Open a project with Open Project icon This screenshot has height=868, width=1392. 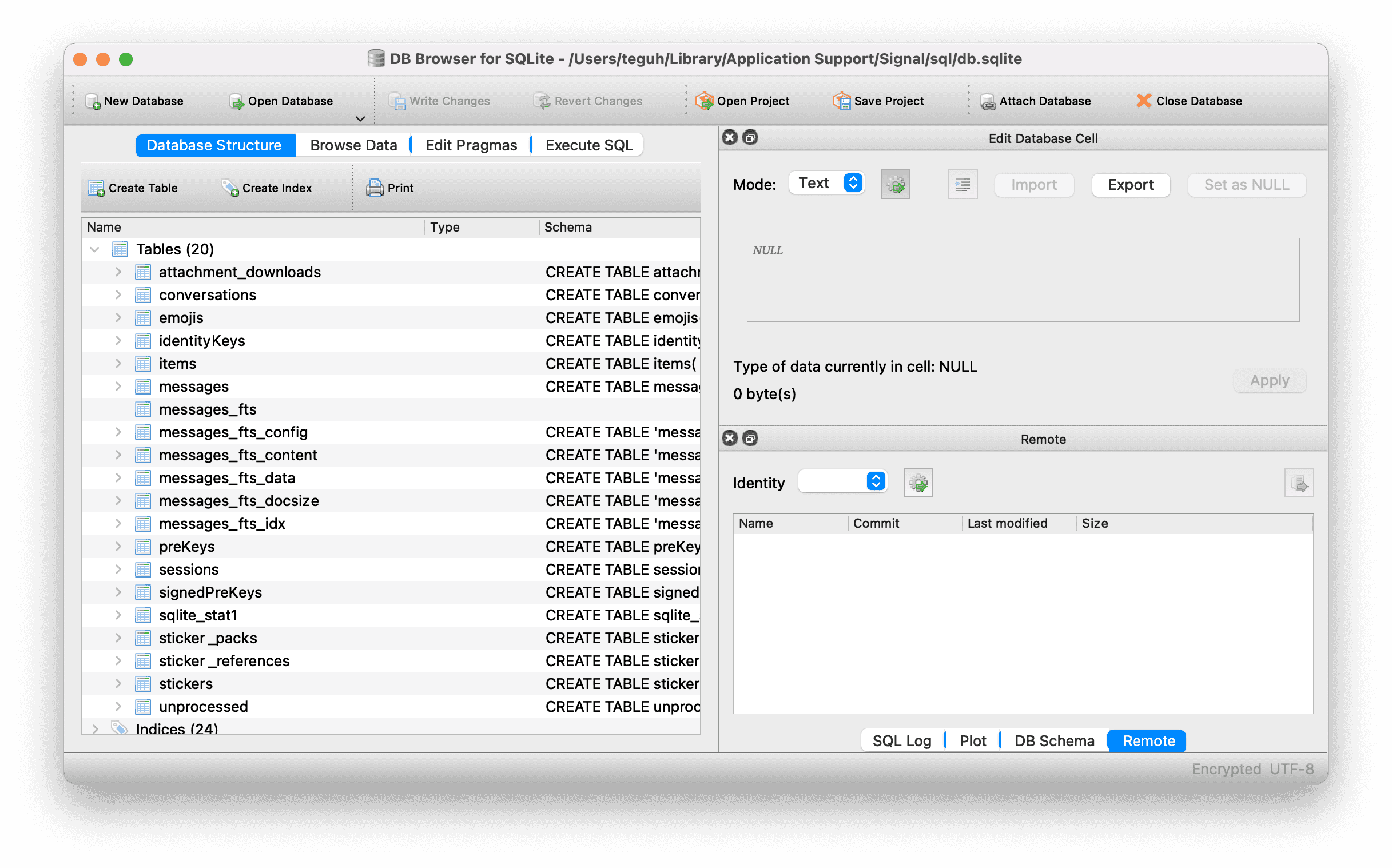pos(705,101)
